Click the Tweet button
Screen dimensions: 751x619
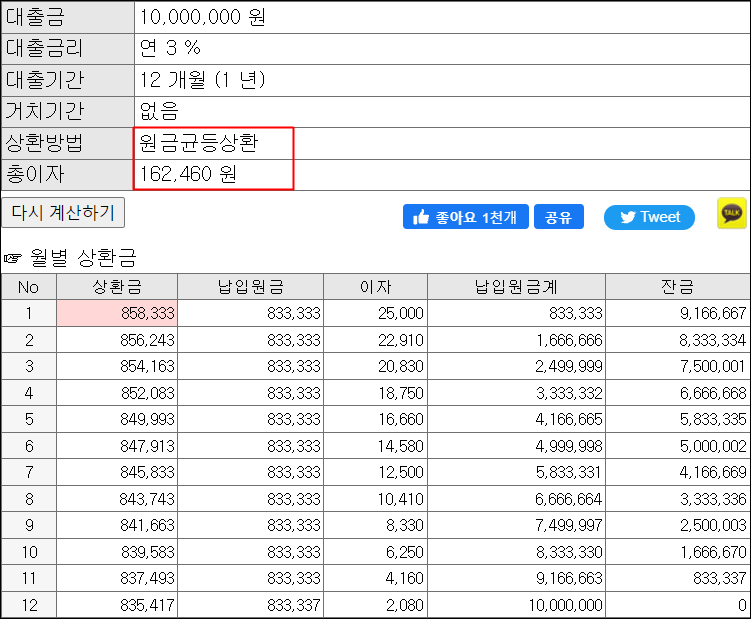point(649,218)
